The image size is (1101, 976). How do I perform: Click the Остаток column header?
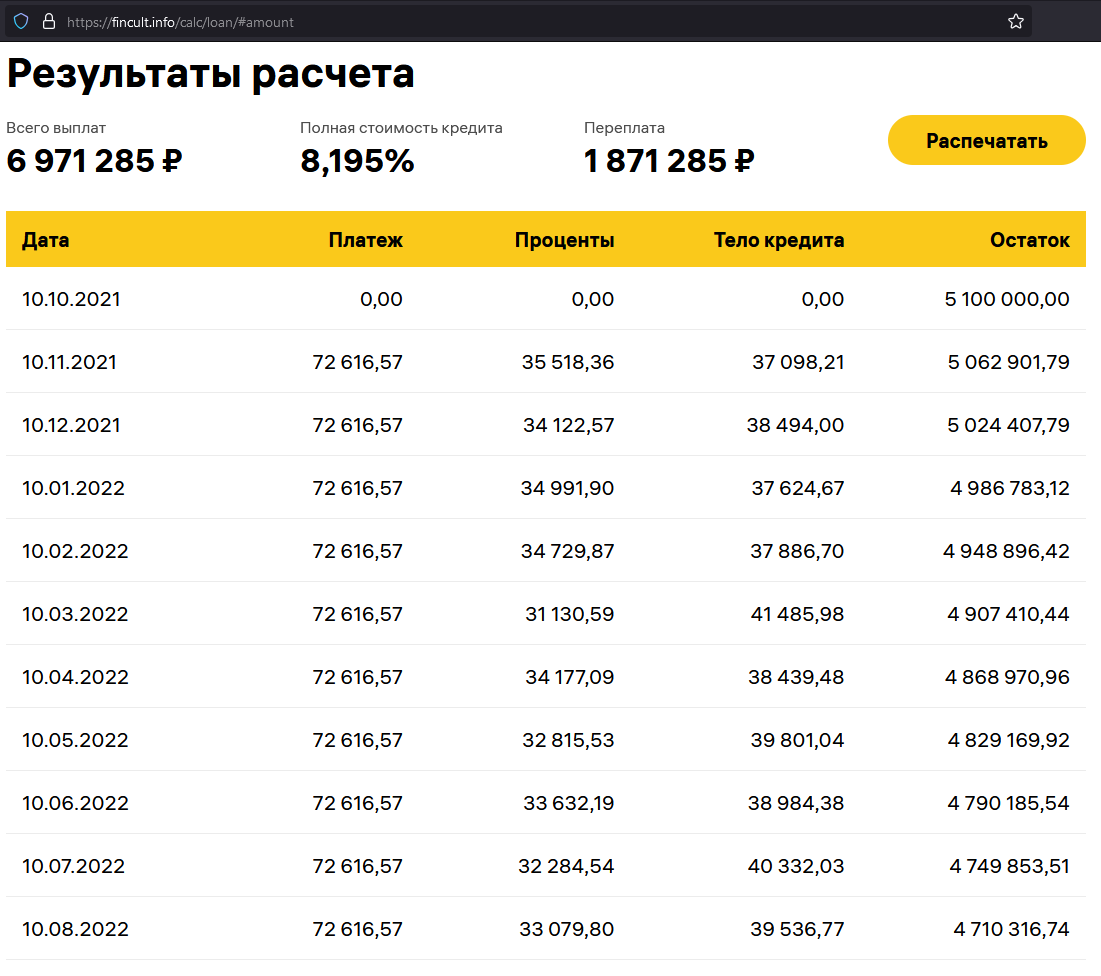tap(1029, 240)
